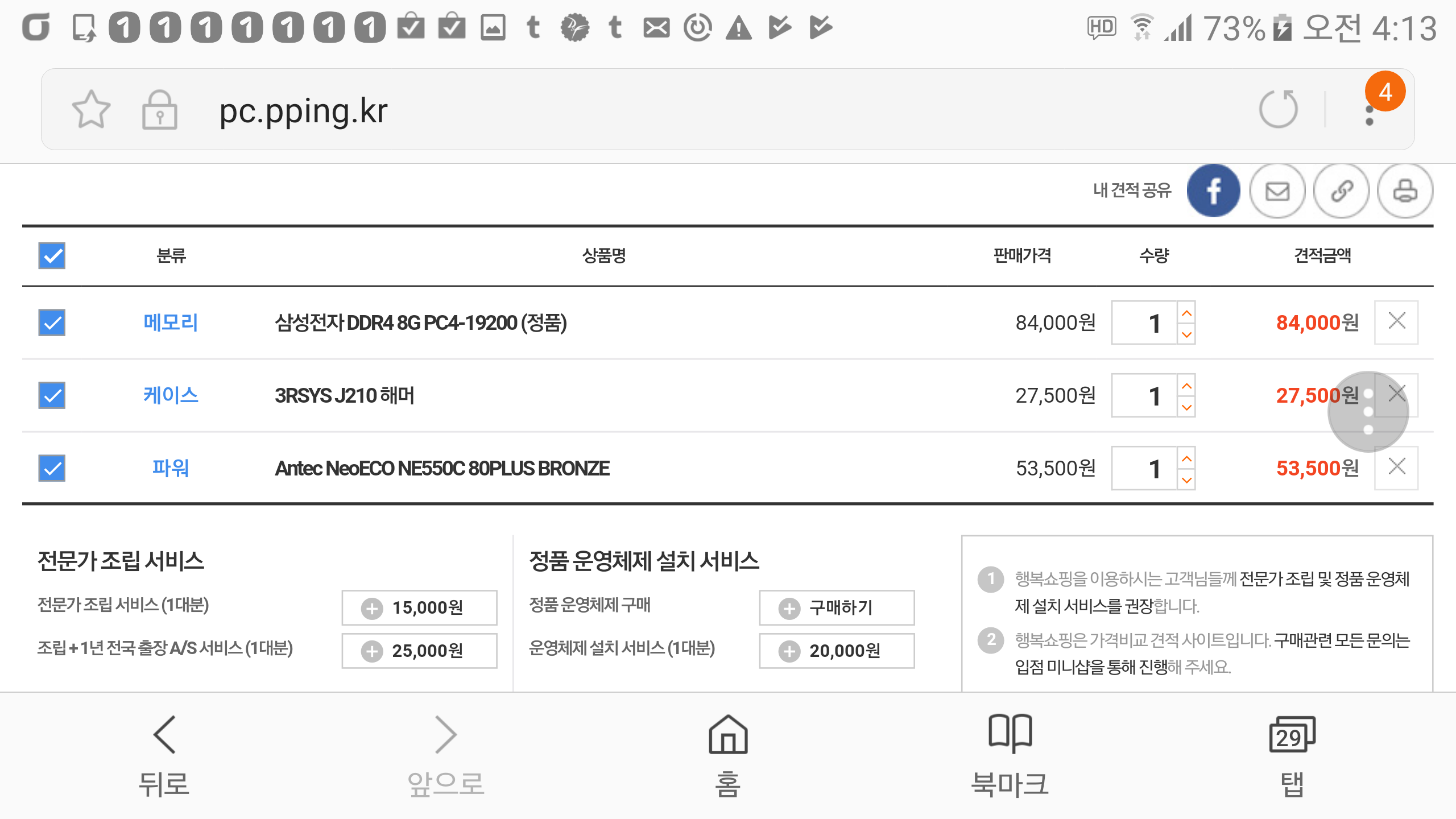This screenshot has width=1456, height=819.
Task: Tap the lock security icon in address bar
Action: click(159, 109)
